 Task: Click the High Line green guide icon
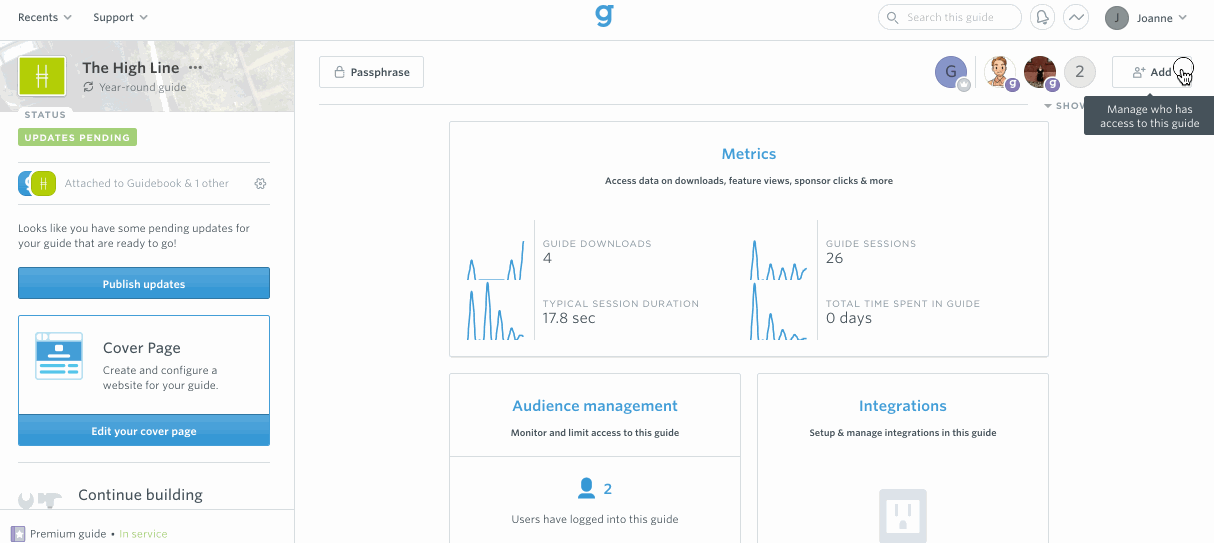[42, 76]
